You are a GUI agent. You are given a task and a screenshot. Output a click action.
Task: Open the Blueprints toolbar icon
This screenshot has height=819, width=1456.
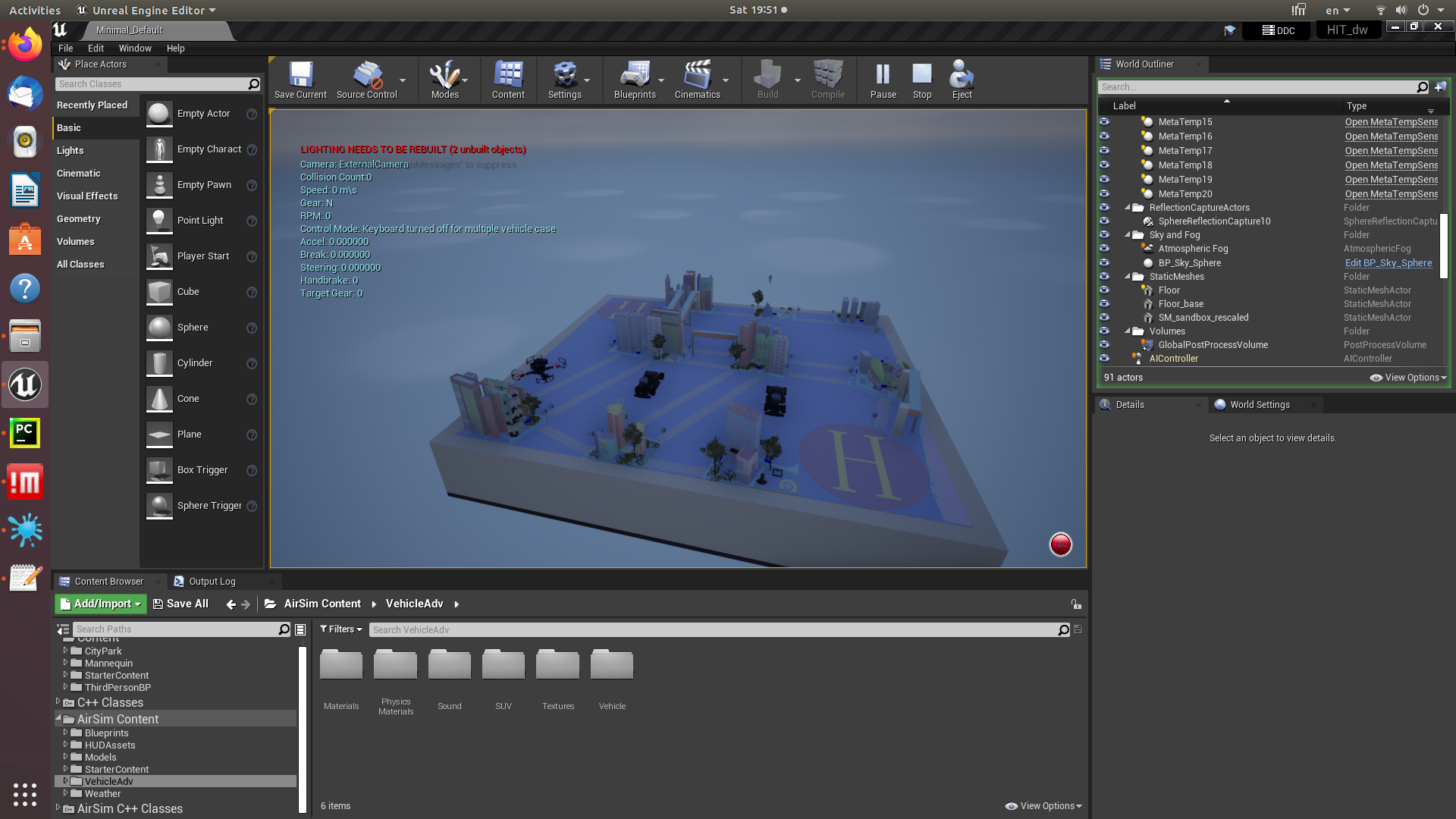635,76
